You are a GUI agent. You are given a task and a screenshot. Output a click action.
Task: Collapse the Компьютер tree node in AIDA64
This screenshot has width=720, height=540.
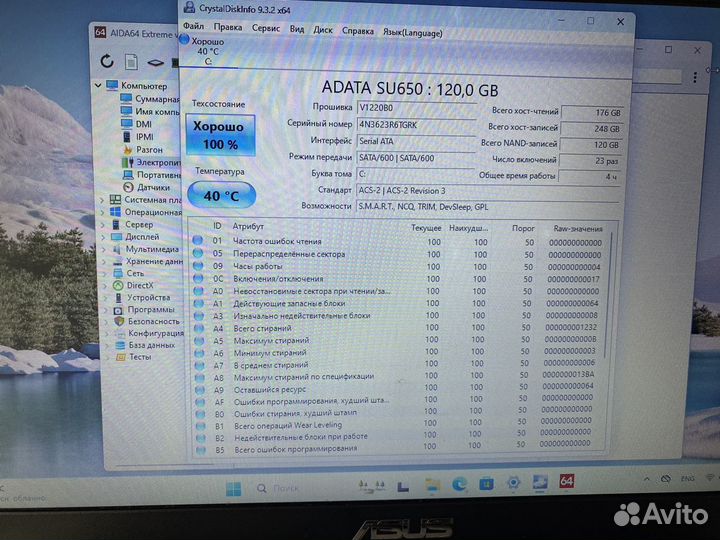click(x=98, y=85)
